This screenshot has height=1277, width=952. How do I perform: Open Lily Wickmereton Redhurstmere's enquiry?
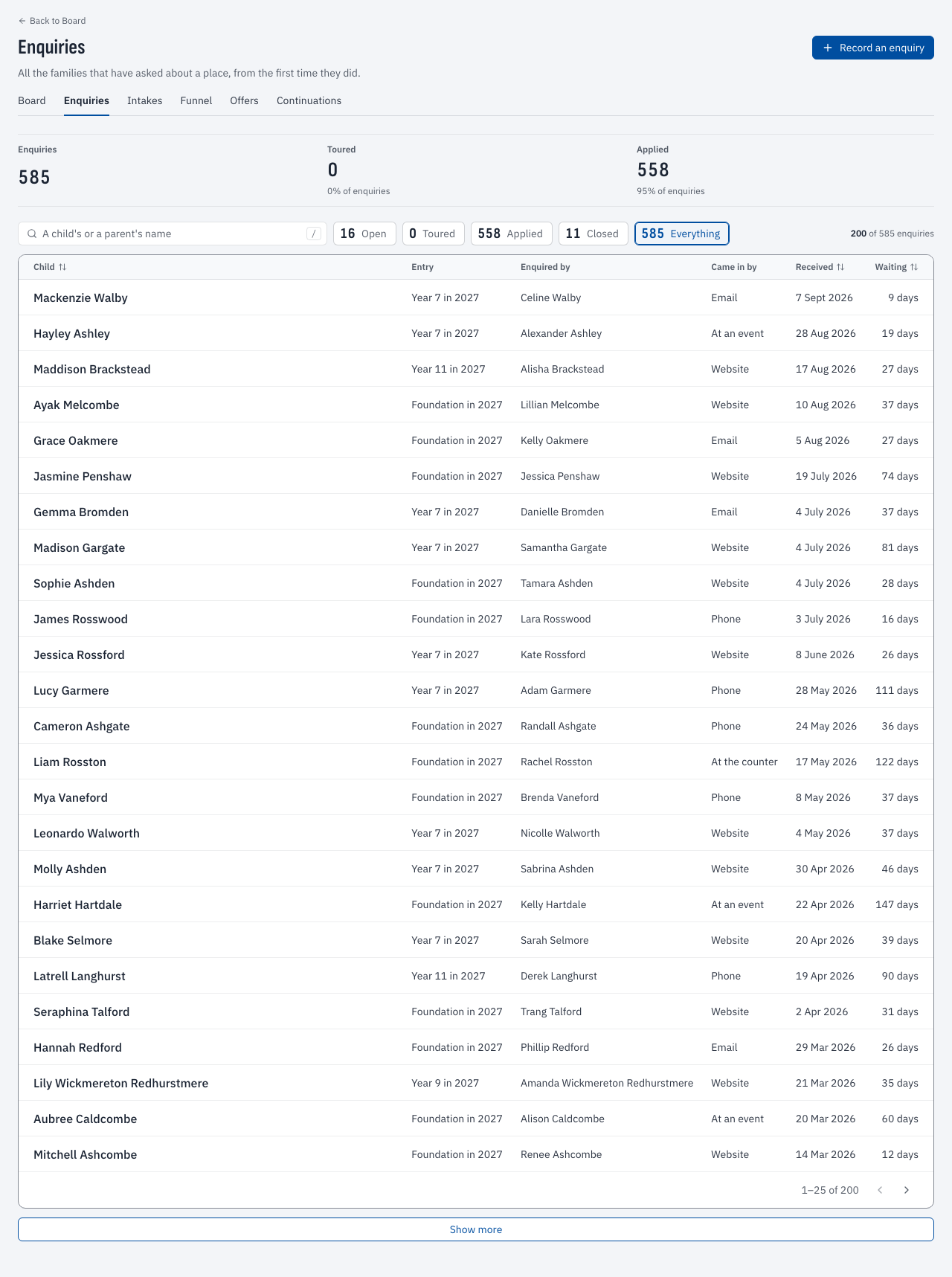pyautogui.click(x=476, y=1083)
